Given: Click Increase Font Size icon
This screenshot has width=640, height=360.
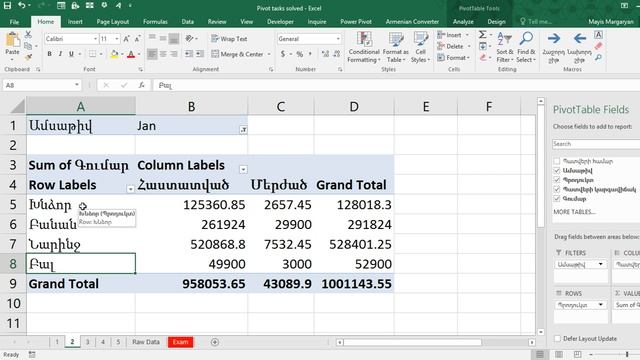Looking at the screenshot, I should [x=127, y=39].
